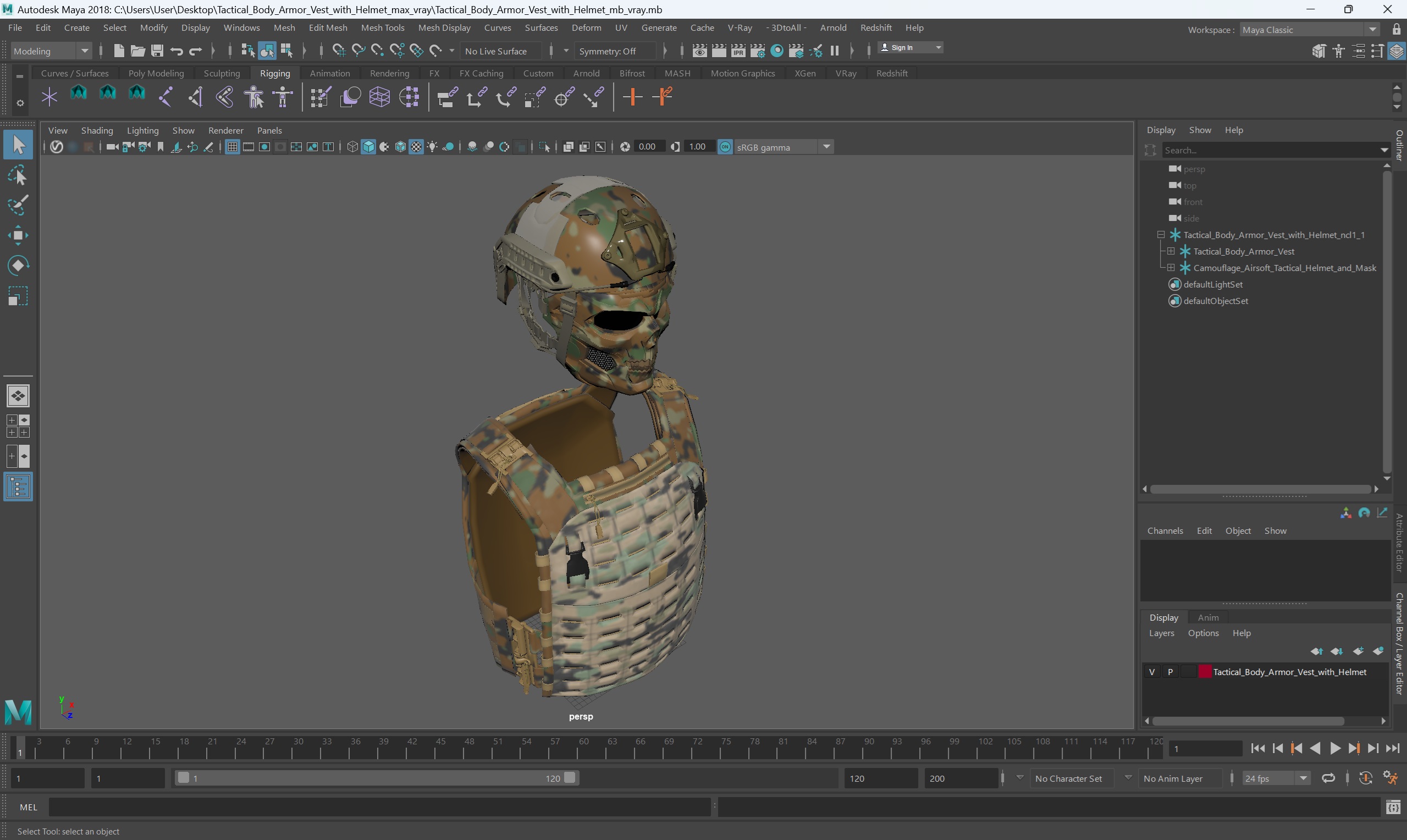Click the Create Joint shelf icon
This screenshot has width=1407, height=840.
click(166, 97)
